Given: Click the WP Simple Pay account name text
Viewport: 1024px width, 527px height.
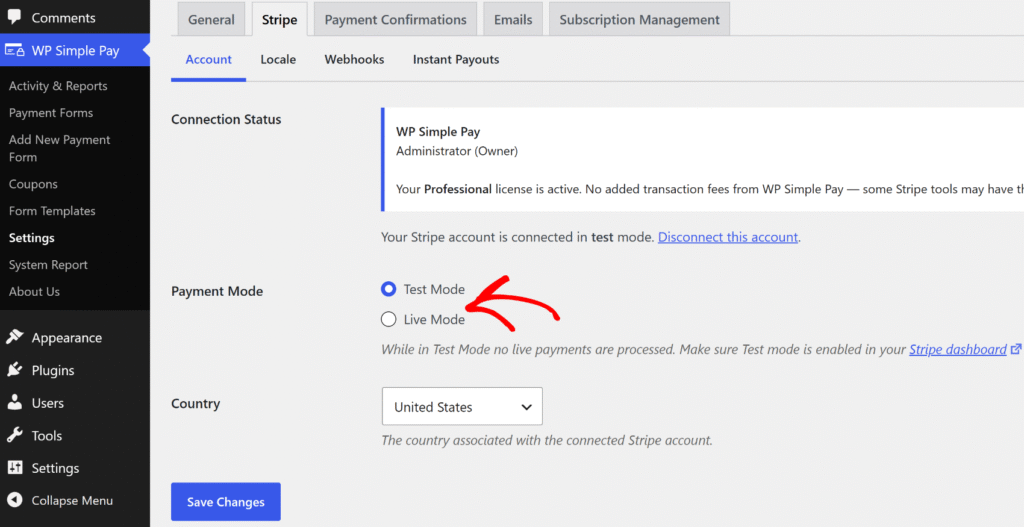Looking at the screenshot, I should click(438, 131).
